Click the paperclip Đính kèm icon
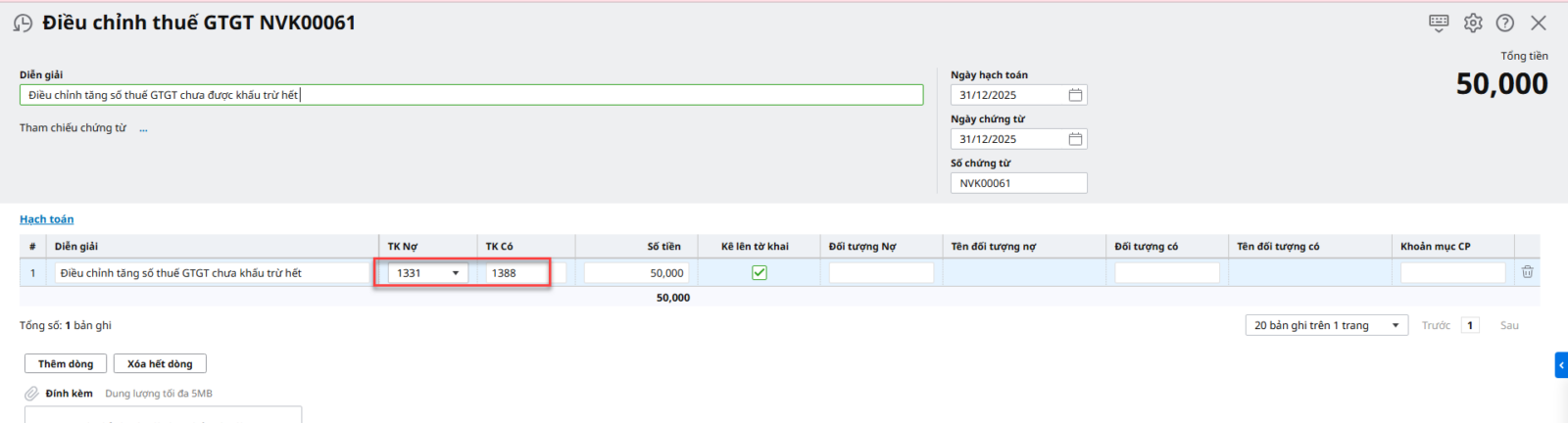The height and width of the screenshot is (423, 1568). (31, 394)
